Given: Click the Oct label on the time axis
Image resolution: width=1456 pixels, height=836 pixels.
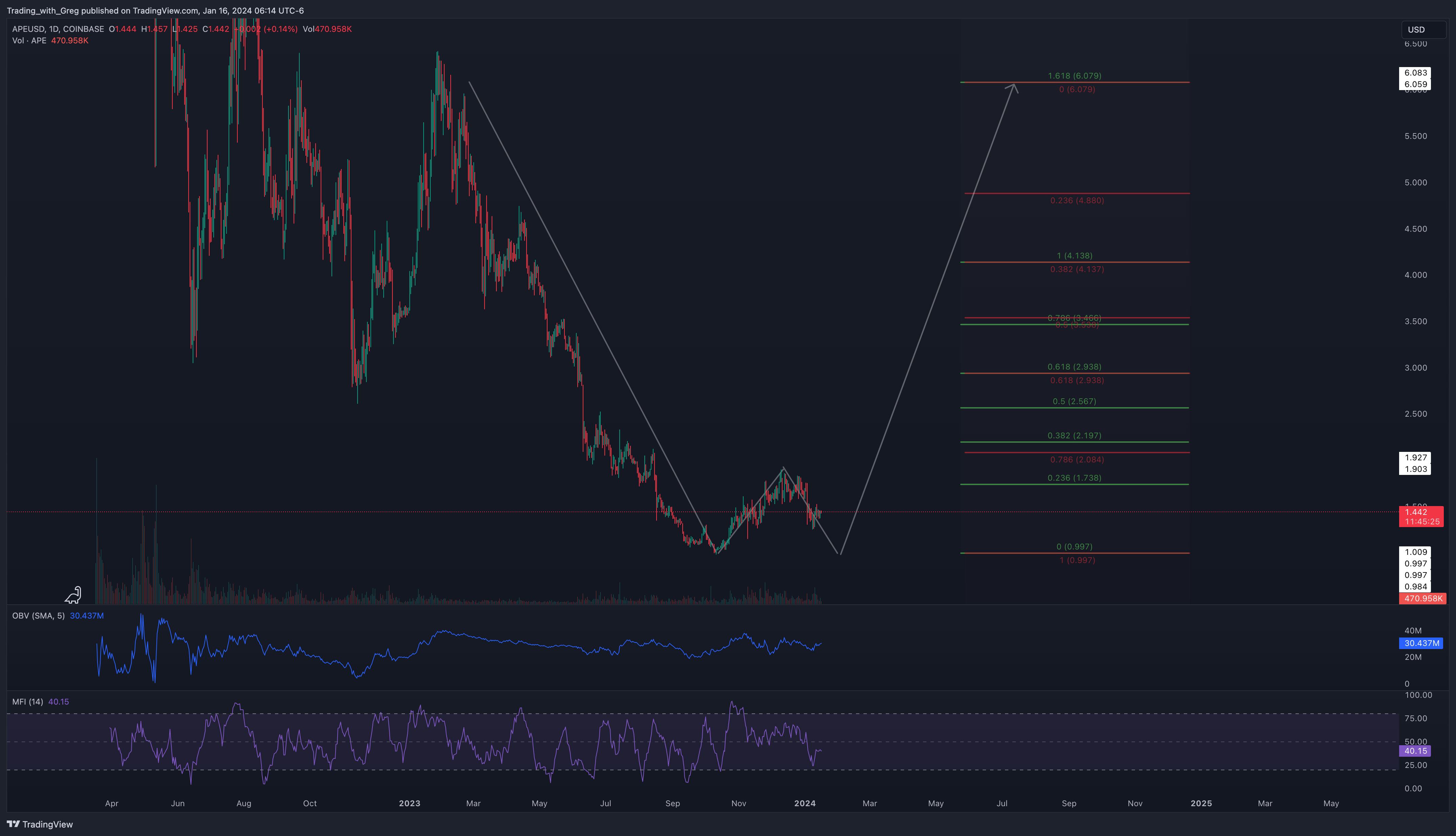Looking at the screenshot, I should 310,803.
